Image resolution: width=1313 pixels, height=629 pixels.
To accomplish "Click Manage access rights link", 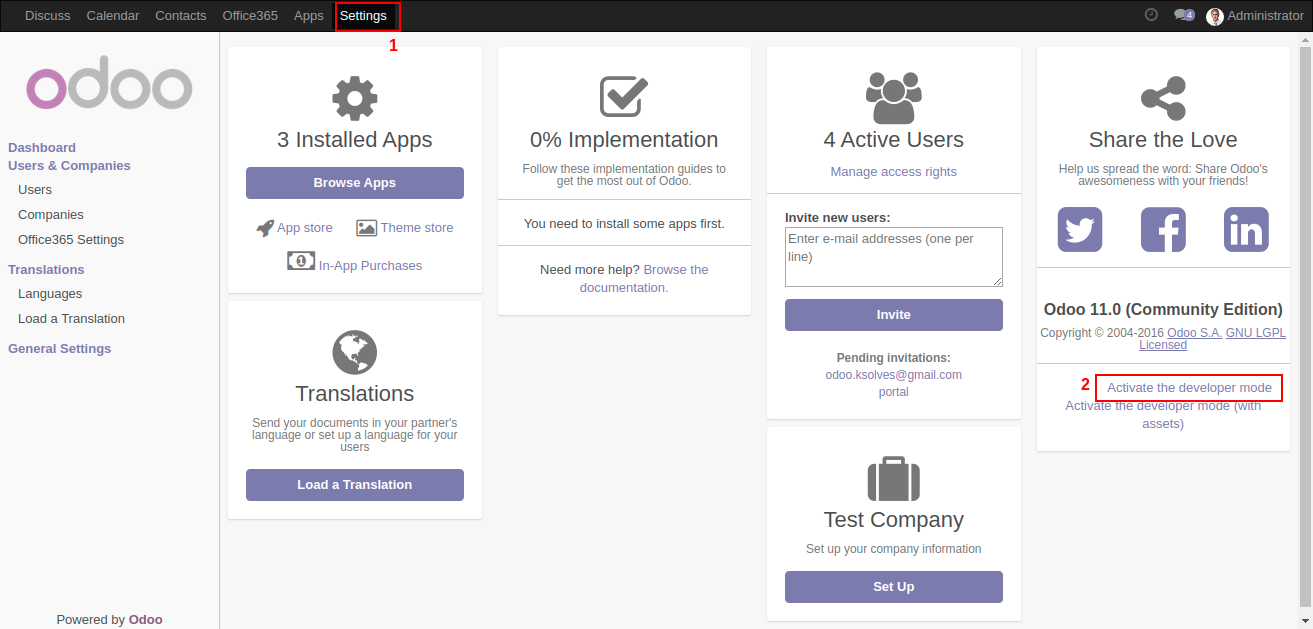I will point(894,172).
